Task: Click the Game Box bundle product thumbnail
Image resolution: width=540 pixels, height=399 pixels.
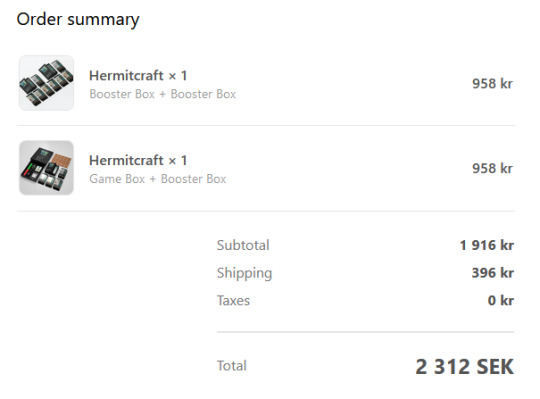Action: [46, 168]
